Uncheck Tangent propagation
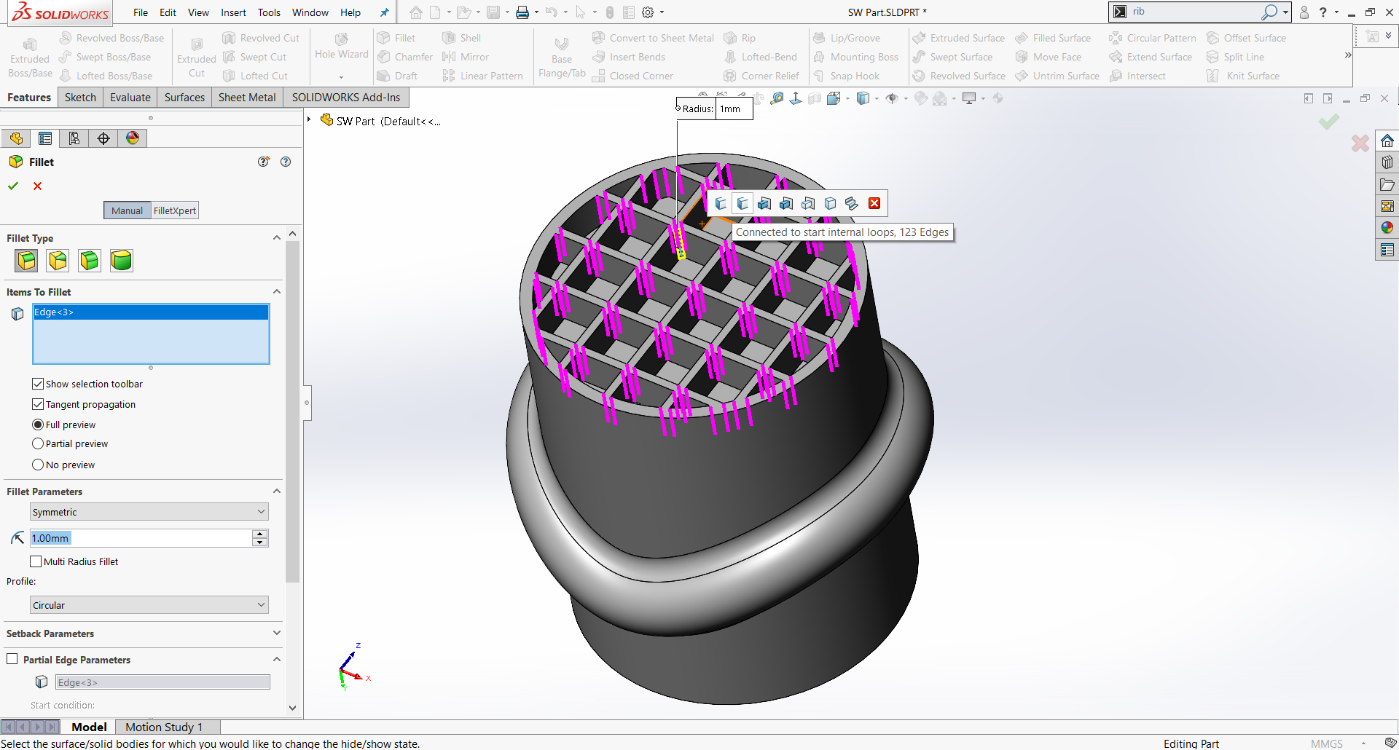 point(37,404)
